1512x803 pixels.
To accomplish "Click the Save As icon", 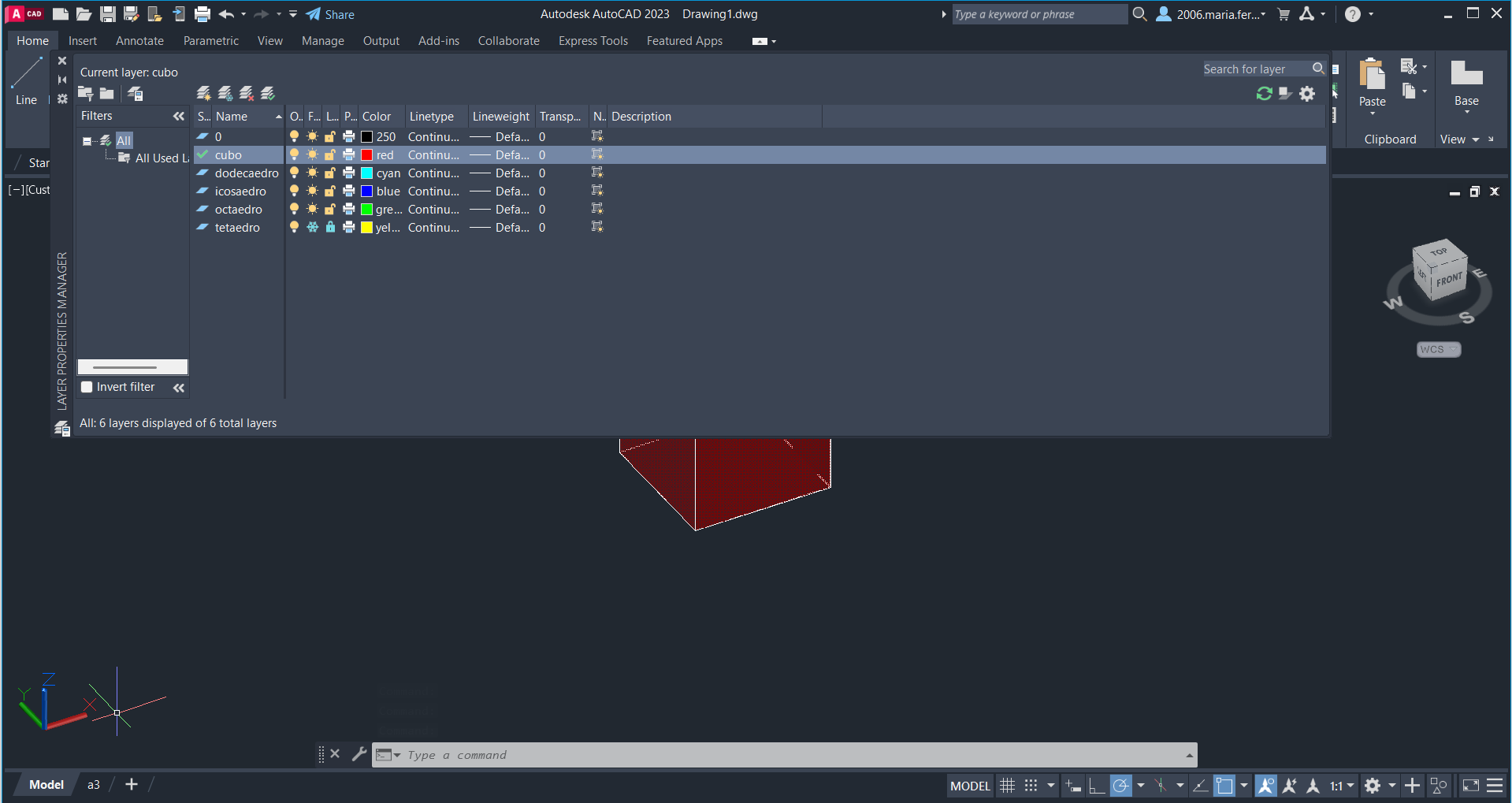I will 132,14.
